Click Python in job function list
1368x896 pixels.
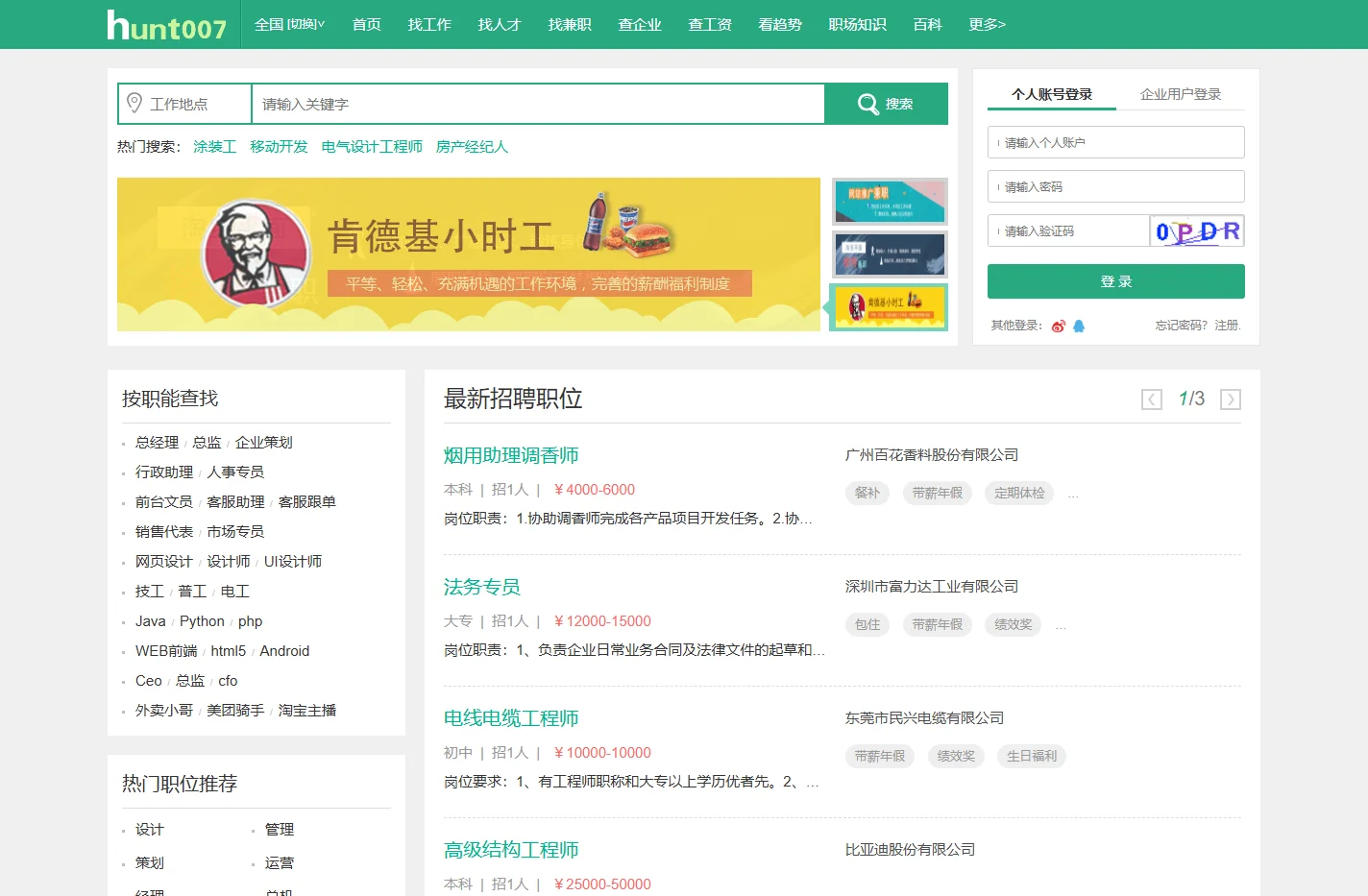(x=202, y=621)
